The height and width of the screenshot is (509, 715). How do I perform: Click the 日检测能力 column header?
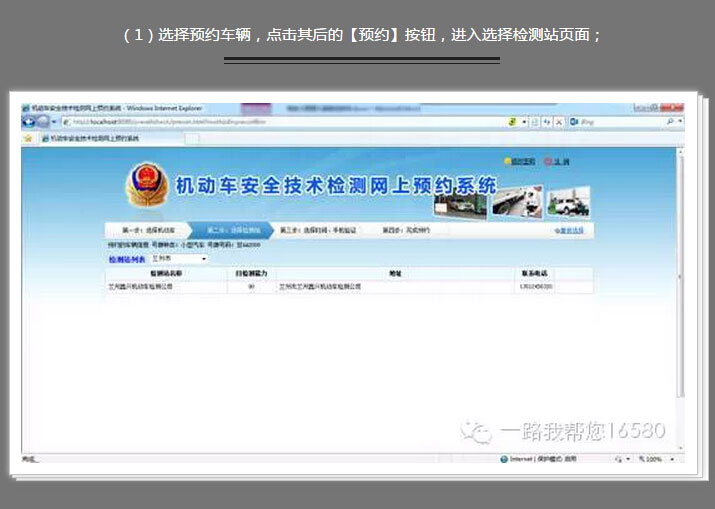tap(251, 274)
